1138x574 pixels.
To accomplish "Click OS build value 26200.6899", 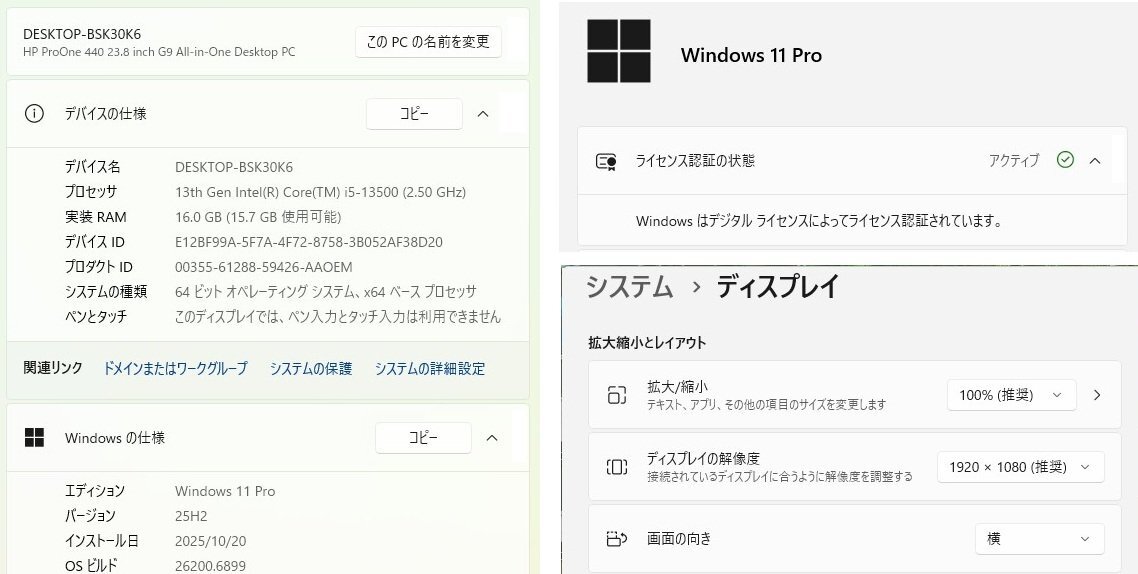I will 210,566.
